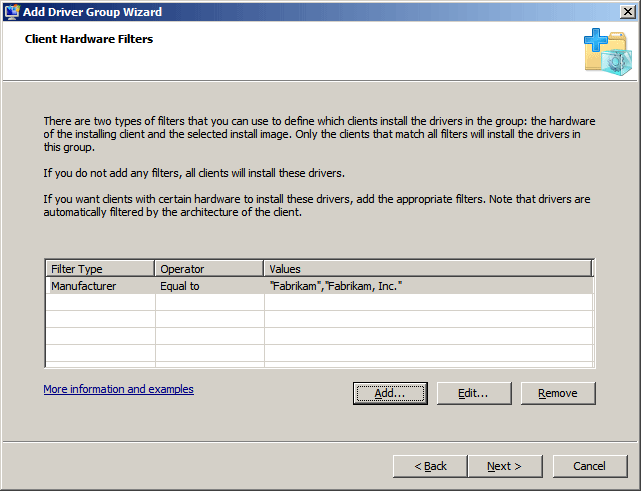Remove the selected filter

point(558,393)
